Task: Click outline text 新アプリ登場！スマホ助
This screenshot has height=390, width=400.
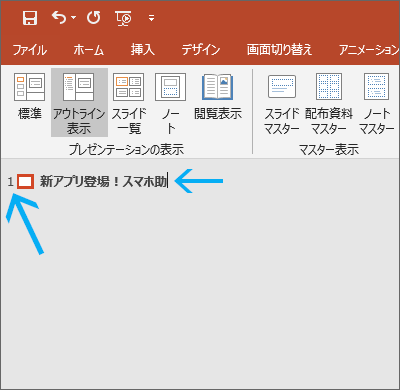Action: pyautogui.click(x=104, y=182)
